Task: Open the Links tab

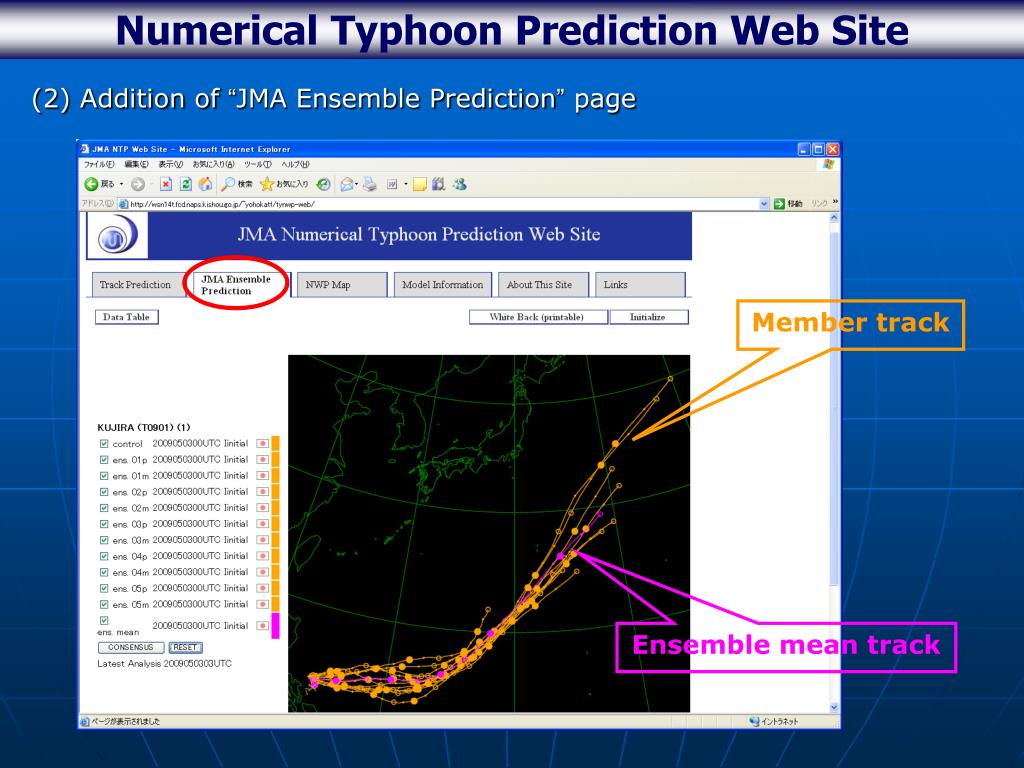Action: pyautogui.click(x=640, y=285)
